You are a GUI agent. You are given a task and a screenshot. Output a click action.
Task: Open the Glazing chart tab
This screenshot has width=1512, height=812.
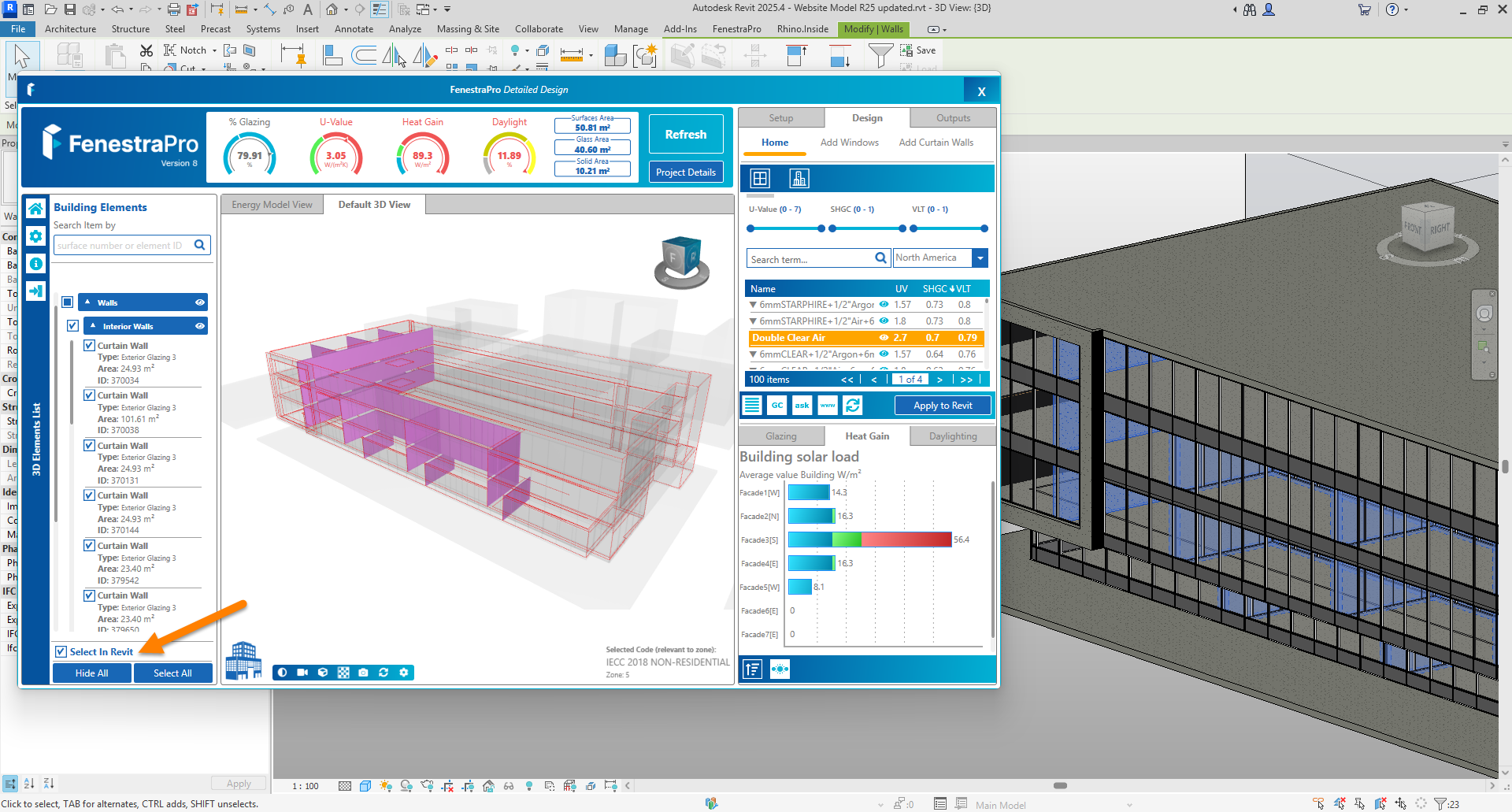[x=781, y=436]
